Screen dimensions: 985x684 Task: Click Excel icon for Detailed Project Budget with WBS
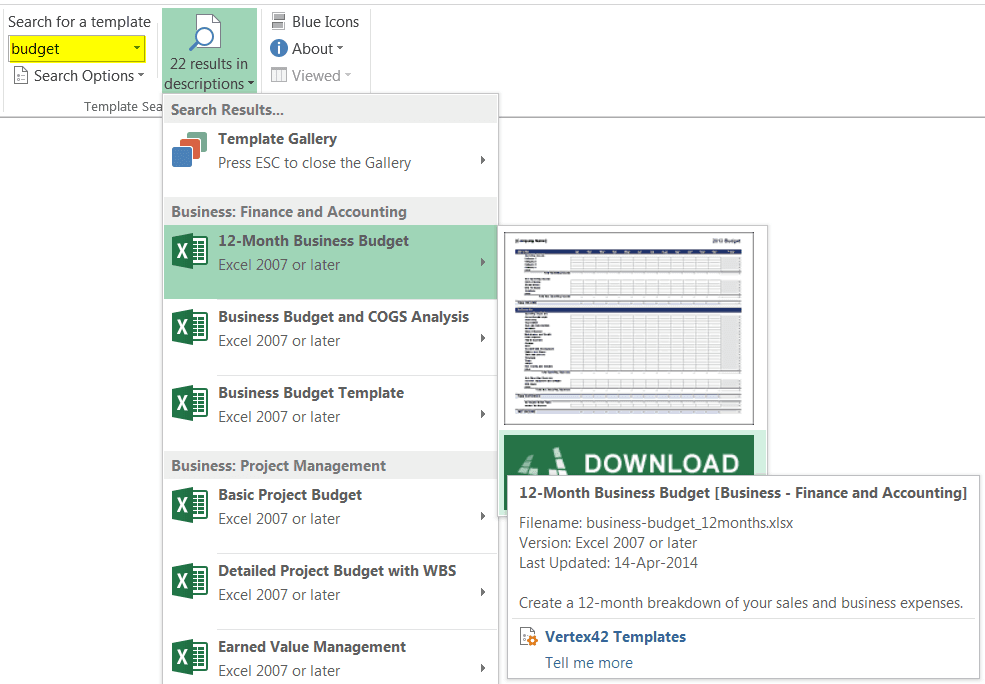pyautogui.click(x=190, y=581)
